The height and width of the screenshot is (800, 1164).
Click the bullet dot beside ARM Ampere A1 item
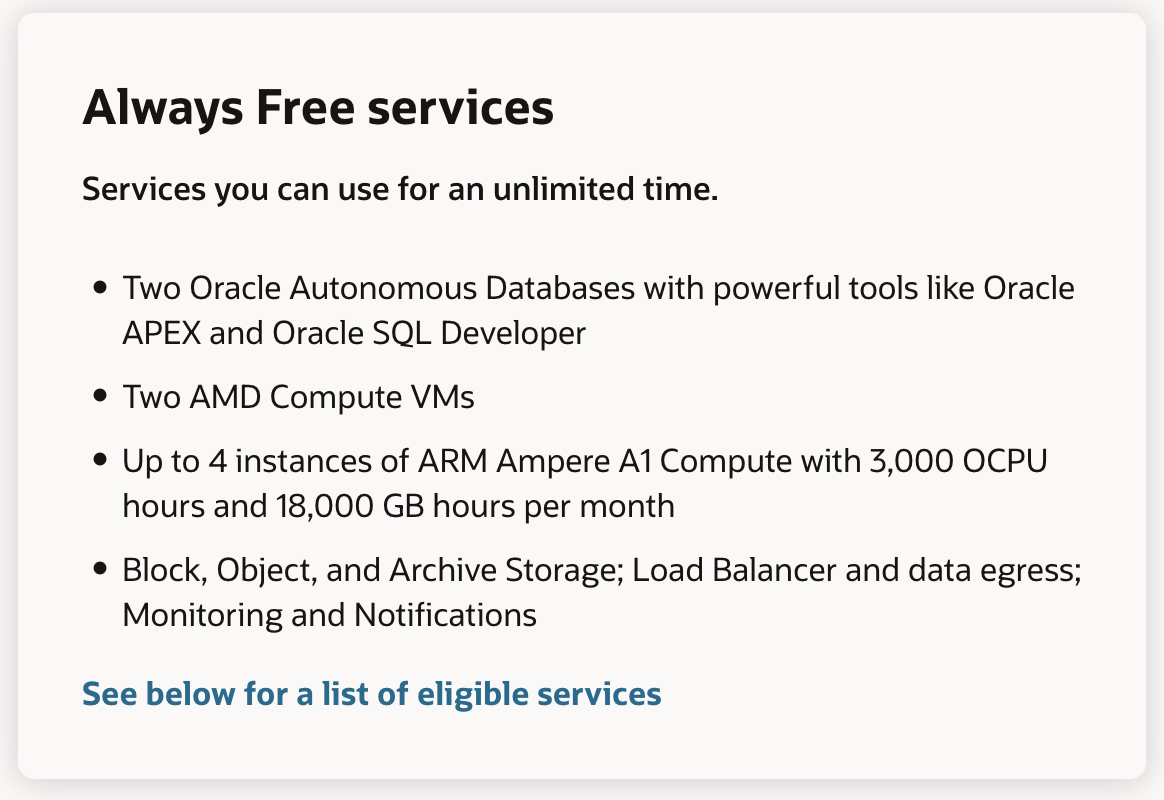tap(99, 460)
